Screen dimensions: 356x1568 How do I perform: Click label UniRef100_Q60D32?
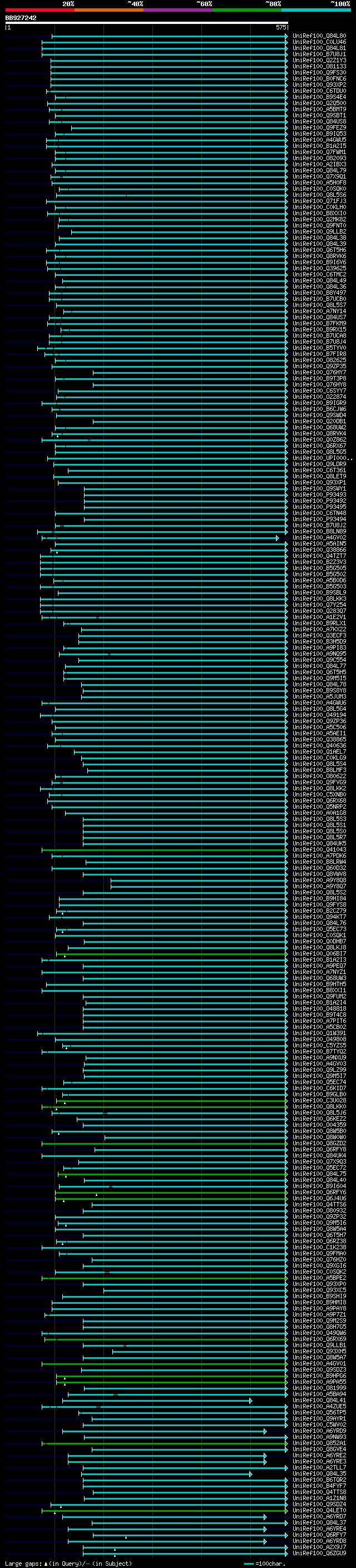pos(319,868)
